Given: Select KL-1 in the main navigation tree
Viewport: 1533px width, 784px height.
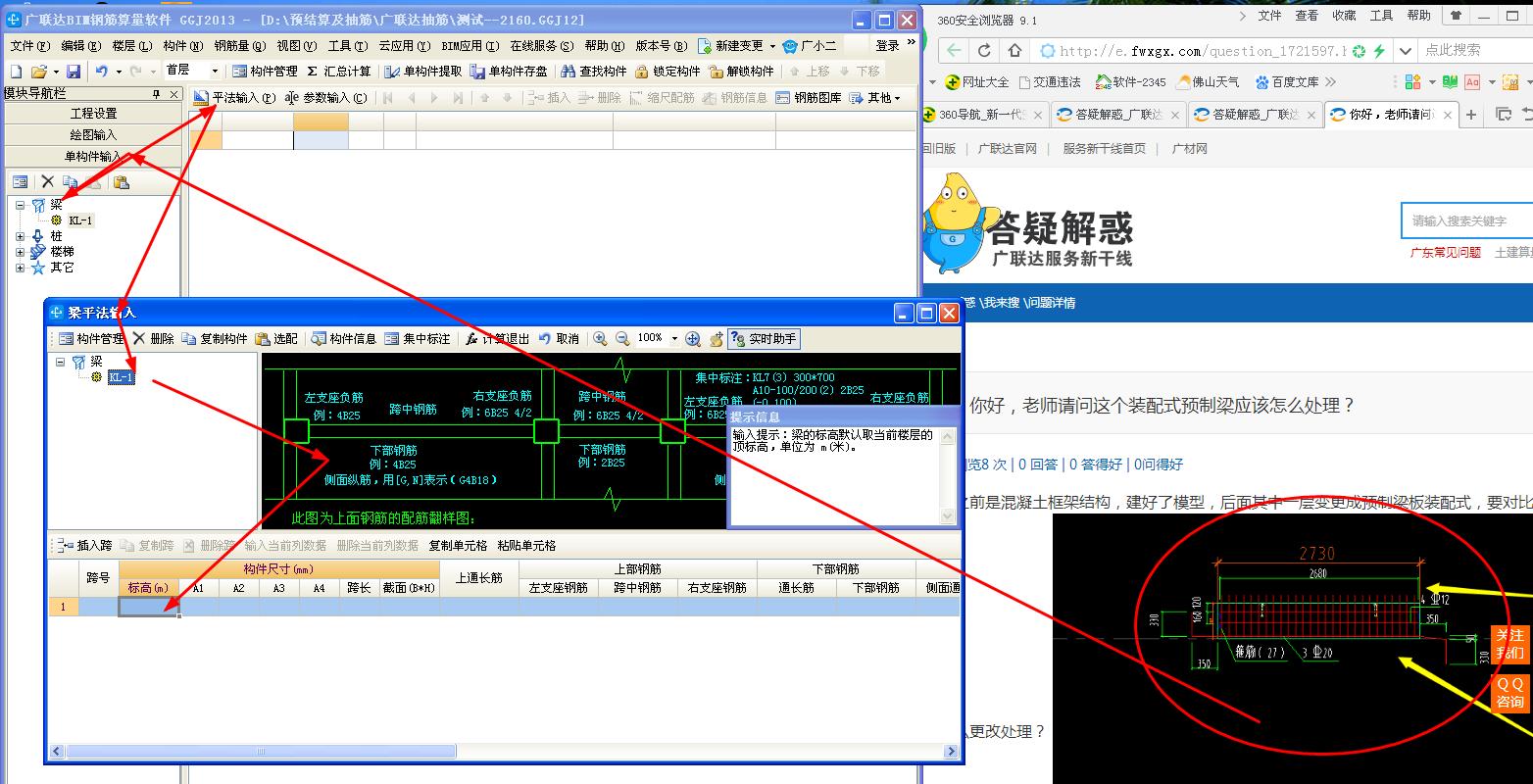Looking at the screenshot, I should [x=81, y=220].
